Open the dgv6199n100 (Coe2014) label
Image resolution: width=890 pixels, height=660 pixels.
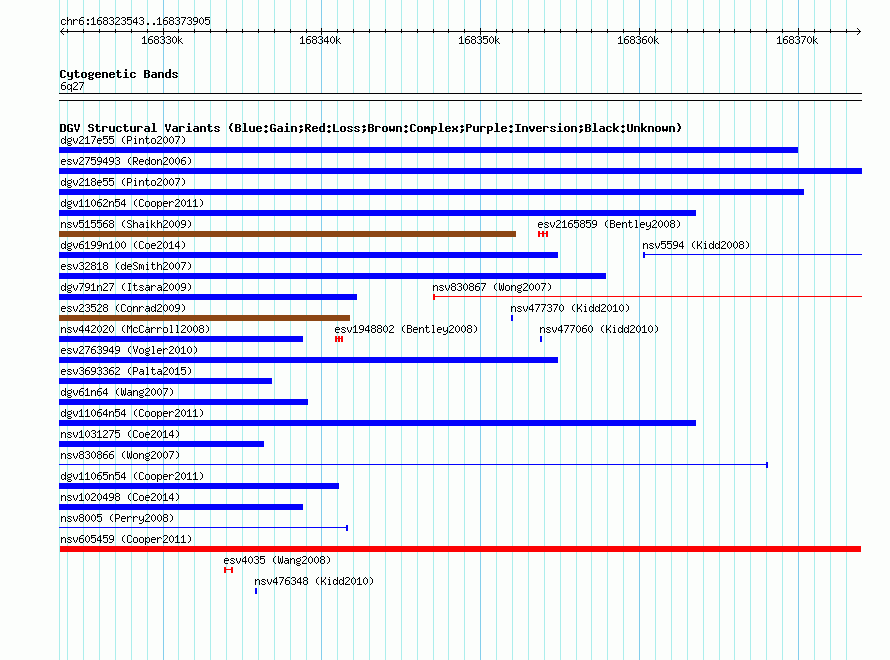pyautogui.click(x=123, y=245)
